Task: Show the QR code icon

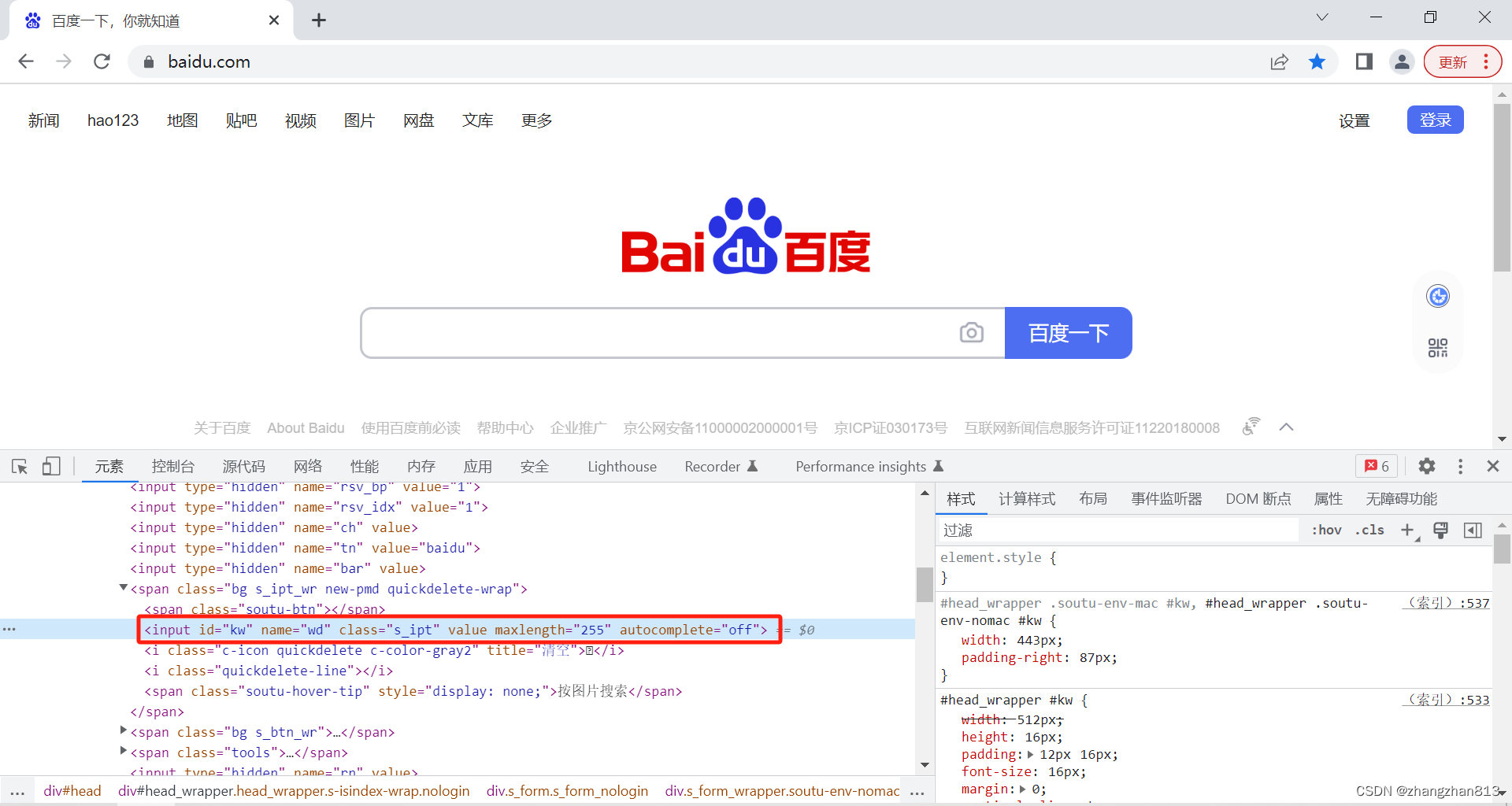Action: tap(1438, 347)
